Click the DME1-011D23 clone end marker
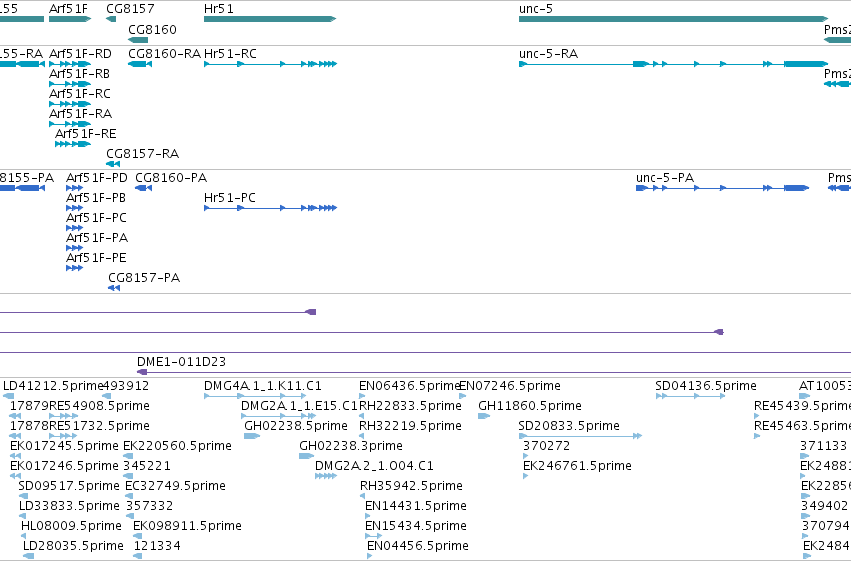This screenshot has height=561, width=851. (142, 372)
